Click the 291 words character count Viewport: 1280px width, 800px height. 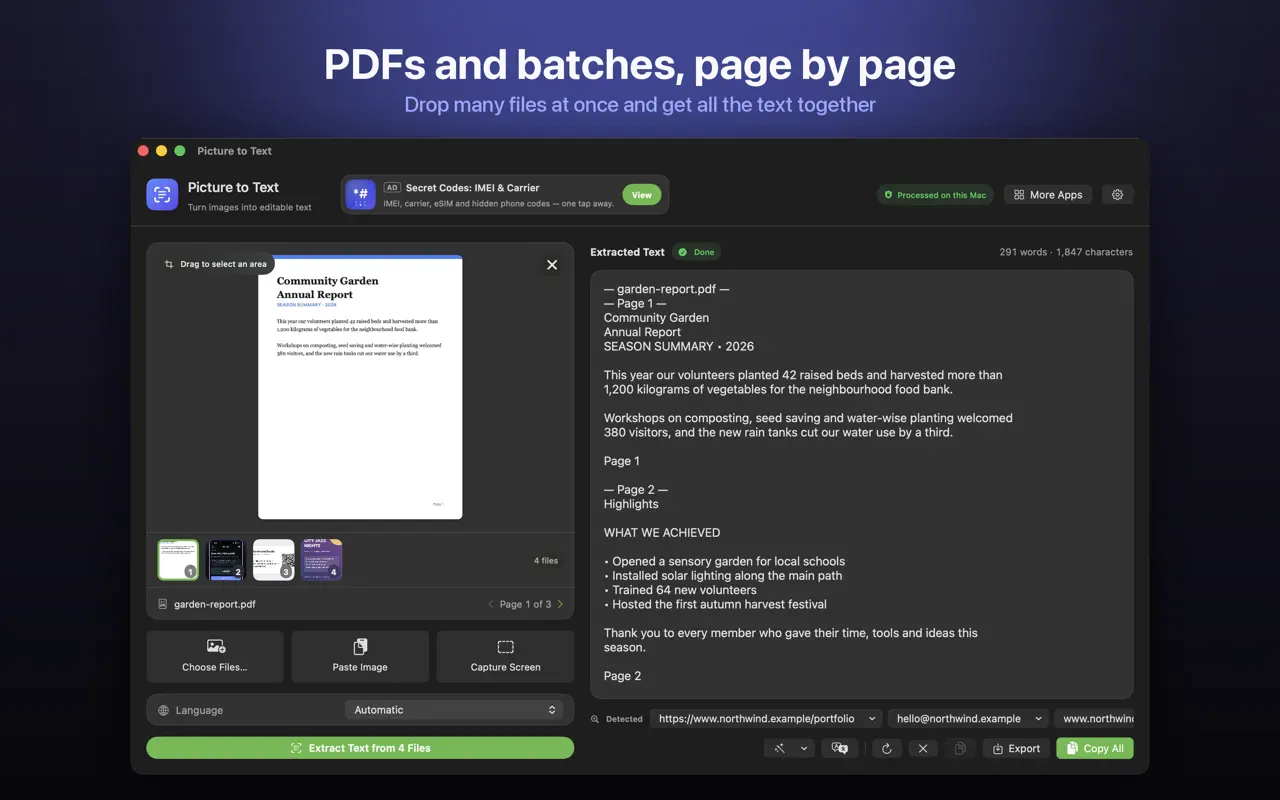point(1066,252)
